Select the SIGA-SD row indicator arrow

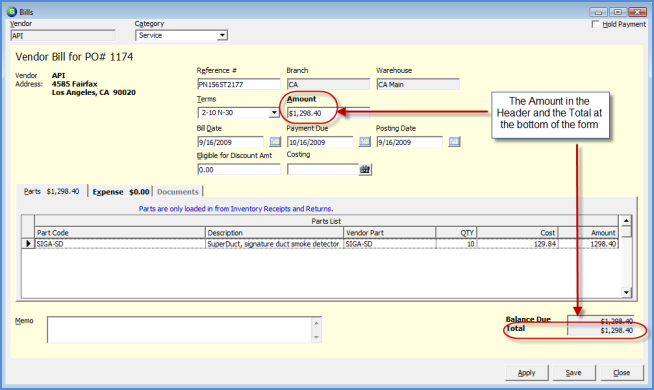point(28,244)
